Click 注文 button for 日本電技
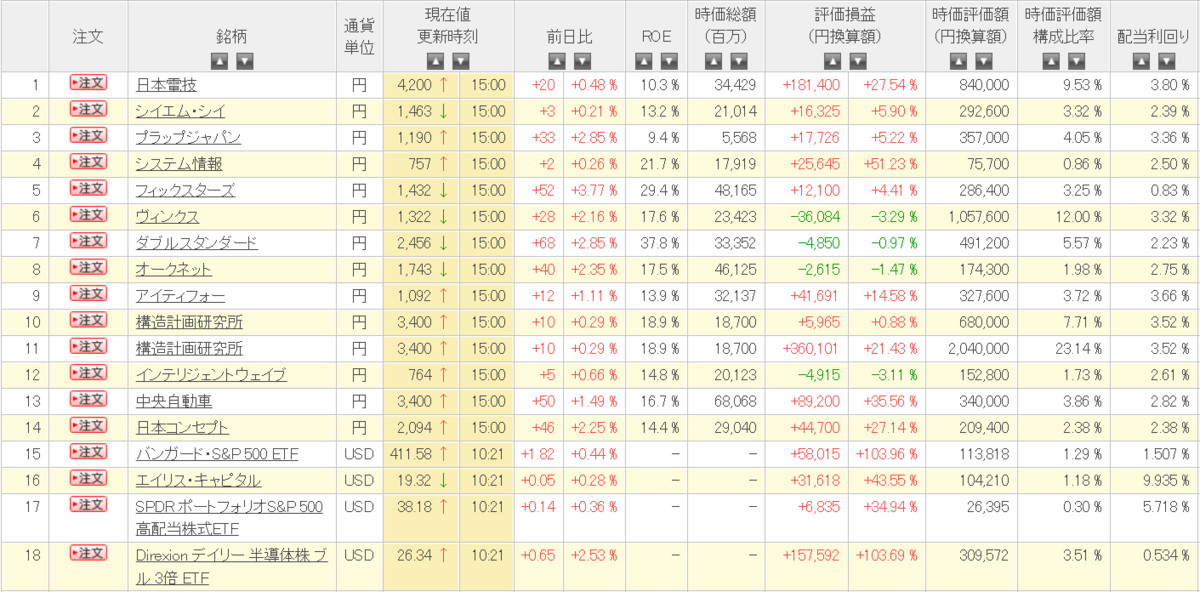The width and height of the screenshot is (1200, 592). pos(88,83)
